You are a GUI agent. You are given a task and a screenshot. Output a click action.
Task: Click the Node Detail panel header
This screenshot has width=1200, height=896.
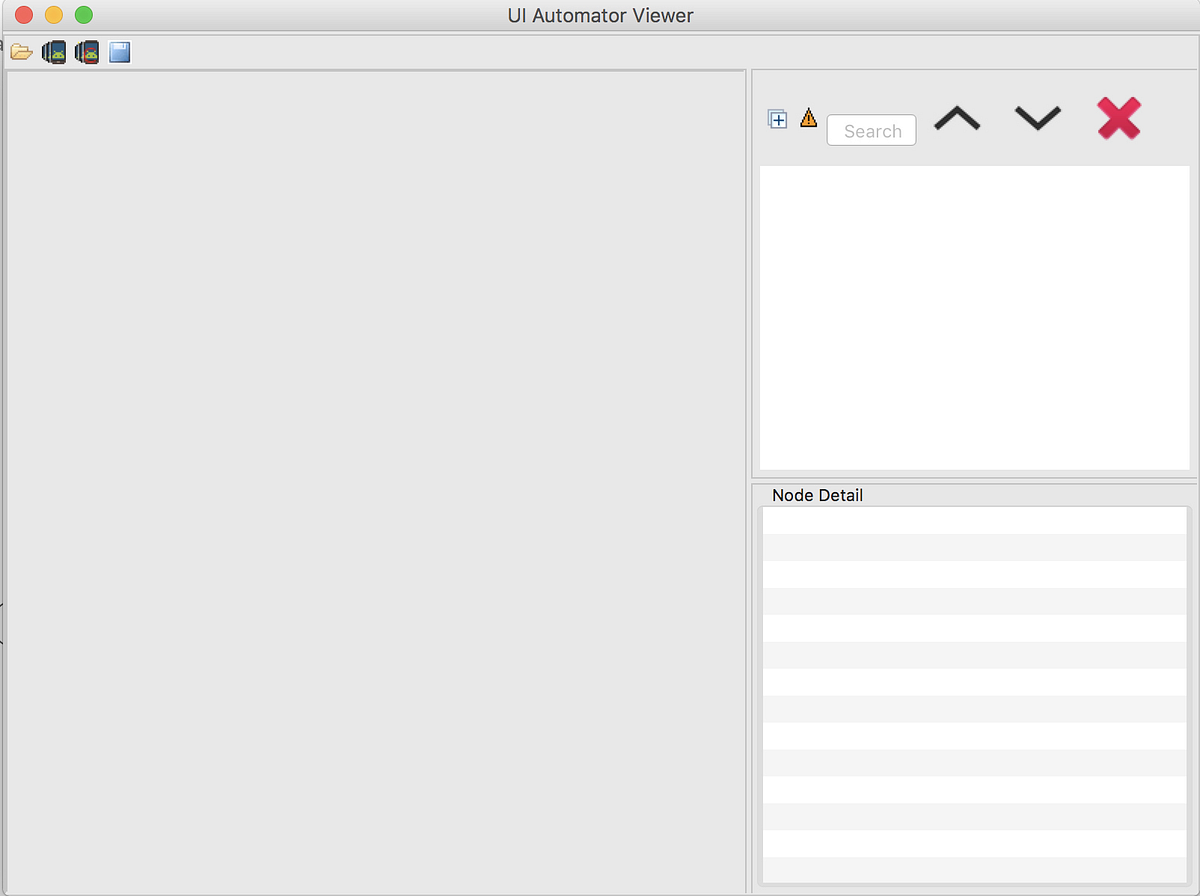[817, 495]
